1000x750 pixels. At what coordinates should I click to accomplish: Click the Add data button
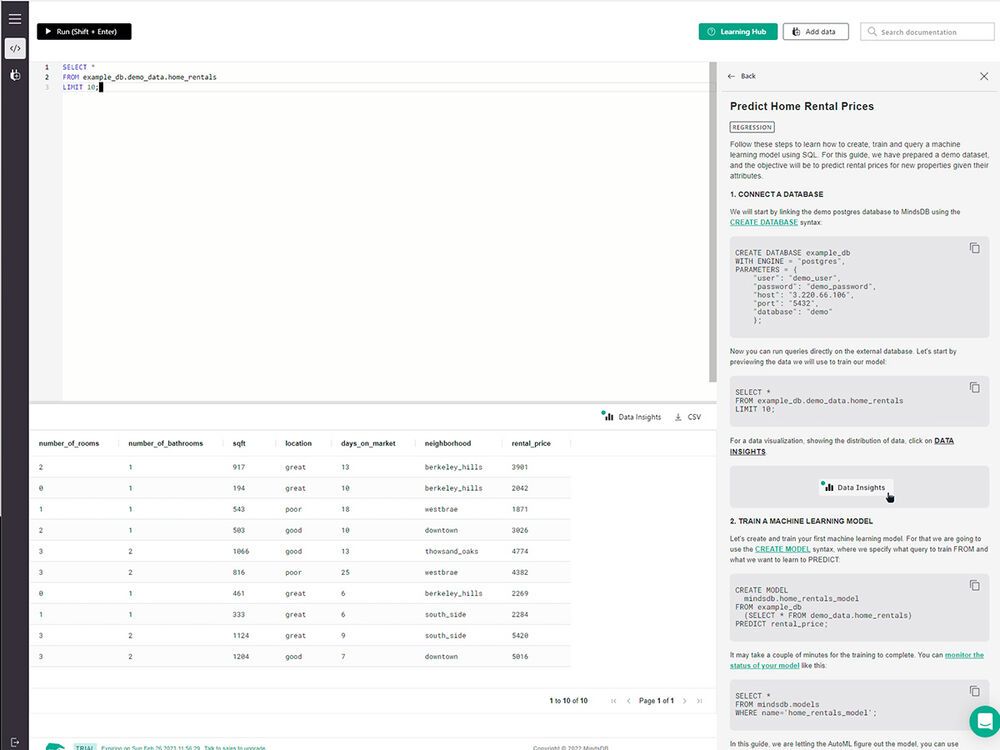(815, 31)
